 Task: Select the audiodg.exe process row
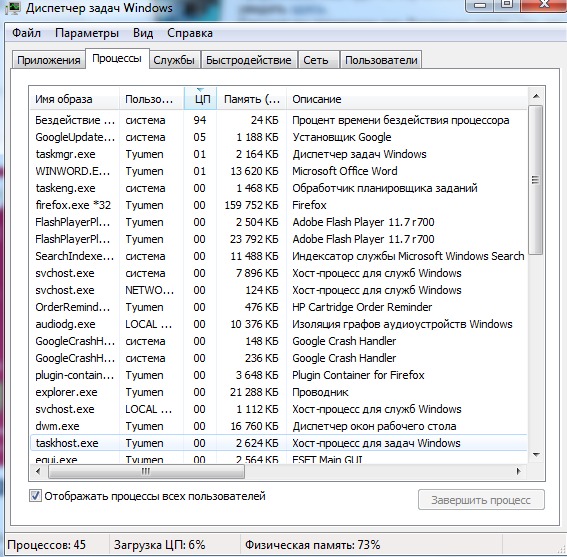pyautogui.click(x=278, y=324)
